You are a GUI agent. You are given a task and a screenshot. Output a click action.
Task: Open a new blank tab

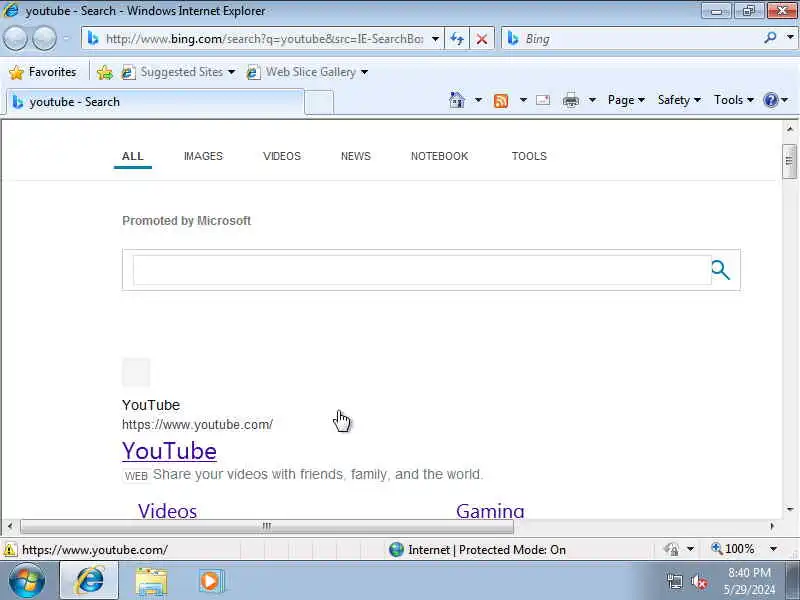[x=319, y=103]
